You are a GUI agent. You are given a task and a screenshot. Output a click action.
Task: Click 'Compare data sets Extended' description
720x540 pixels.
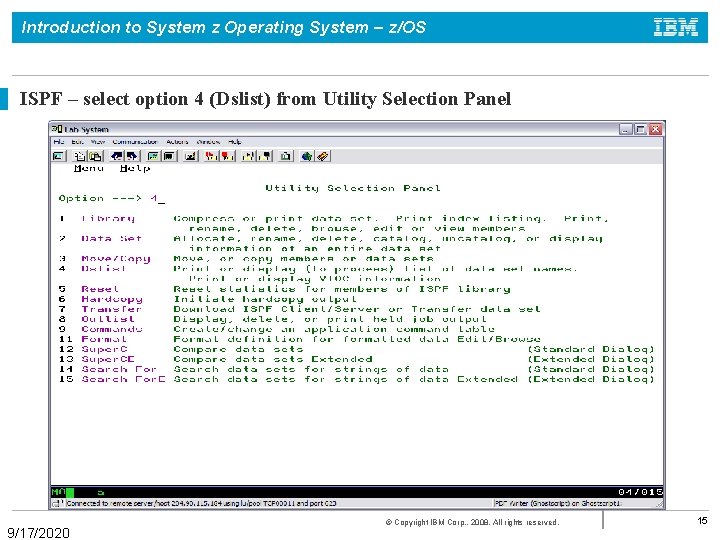pos(273,360)
